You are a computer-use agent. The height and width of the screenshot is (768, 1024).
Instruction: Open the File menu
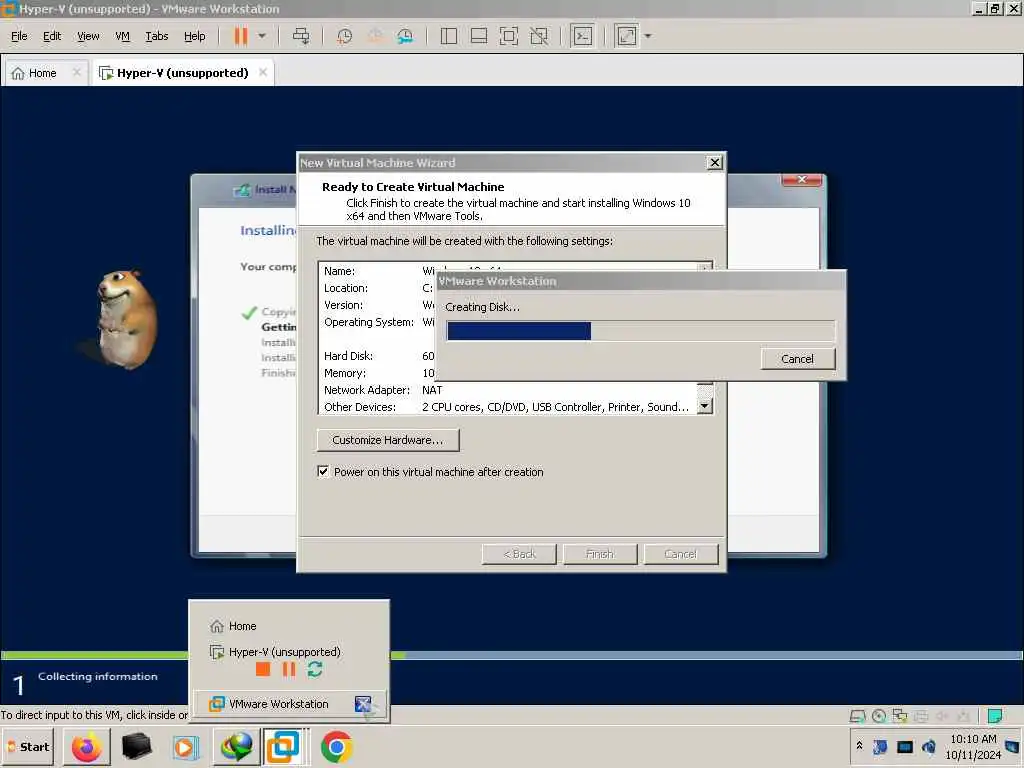[19, 36]
